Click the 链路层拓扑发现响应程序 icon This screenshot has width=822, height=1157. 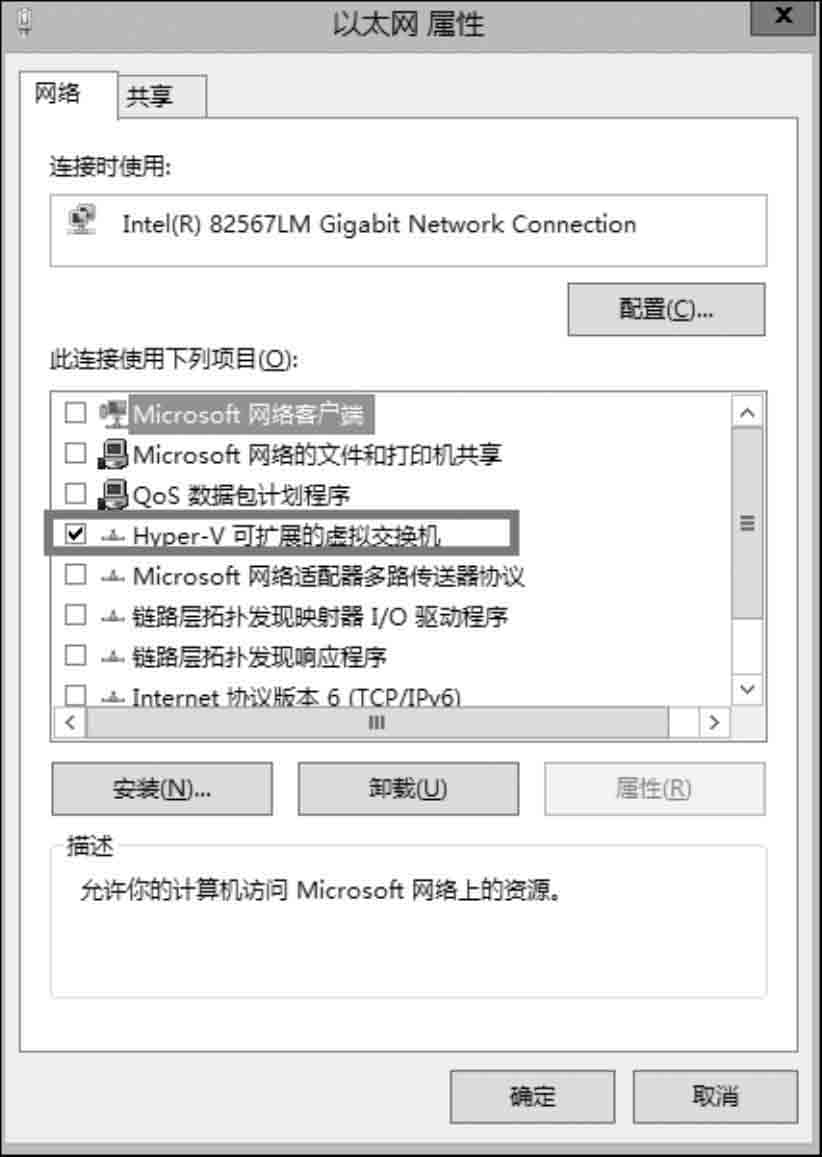(112, 656)
